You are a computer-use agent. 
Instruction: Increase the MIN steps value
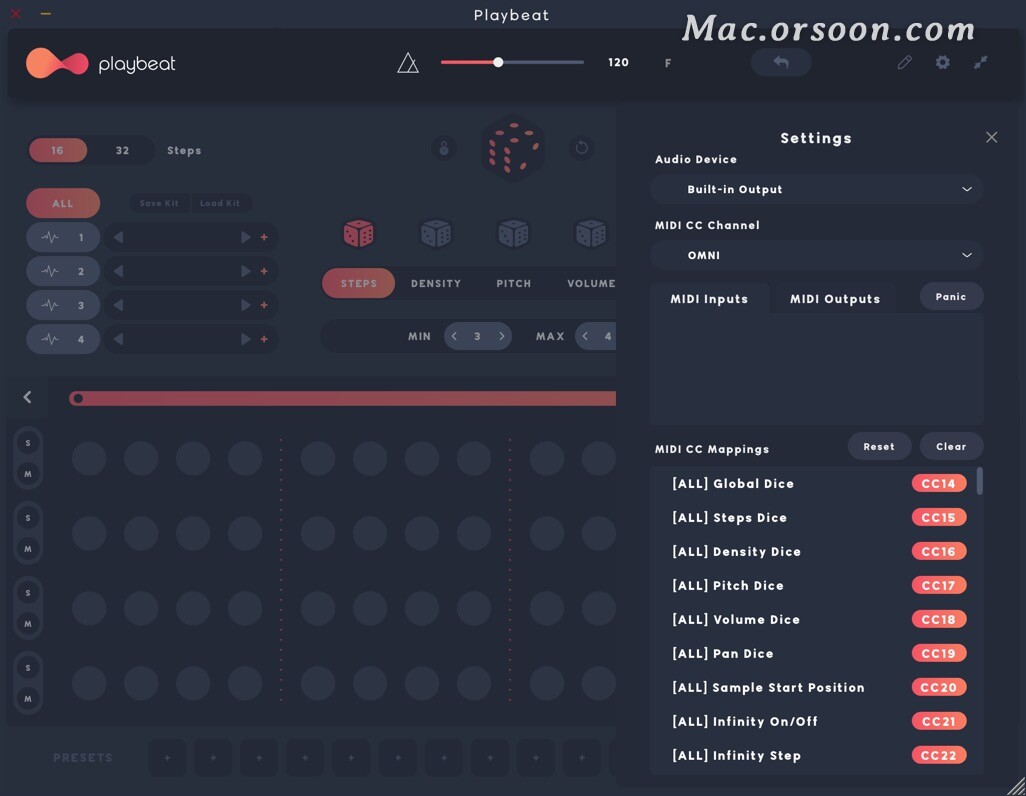pos(502,336)
